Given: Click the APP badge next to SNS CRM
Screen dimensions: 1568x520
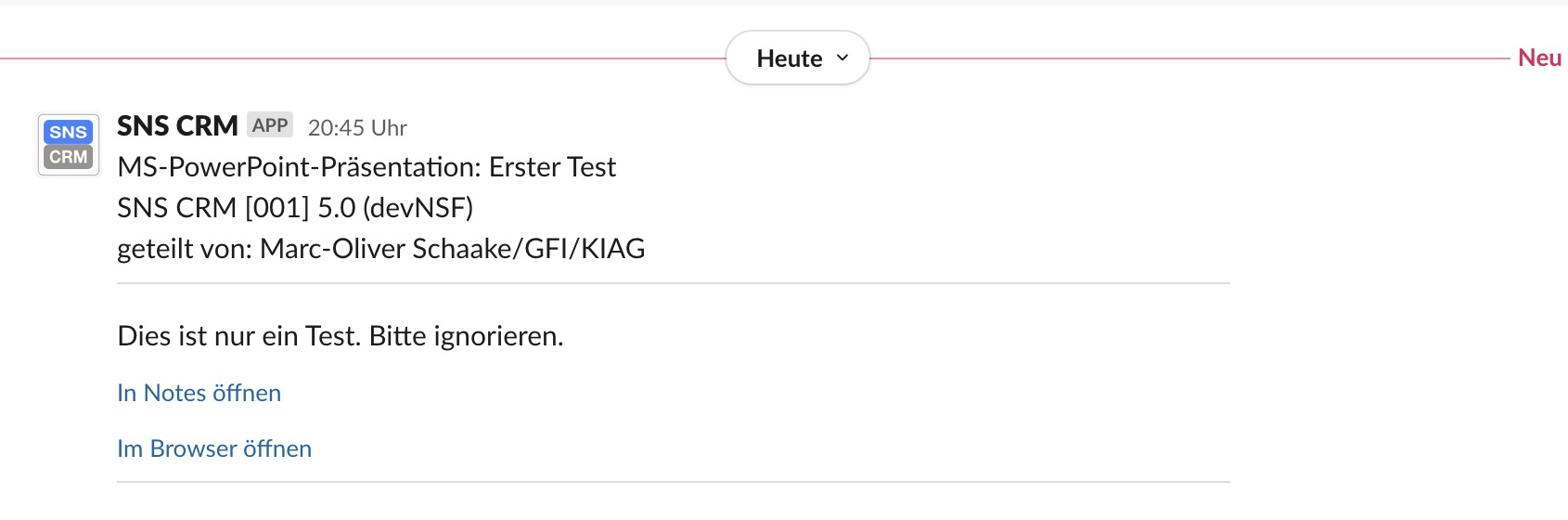Looking at the screenshot, I should click(270, 125).
